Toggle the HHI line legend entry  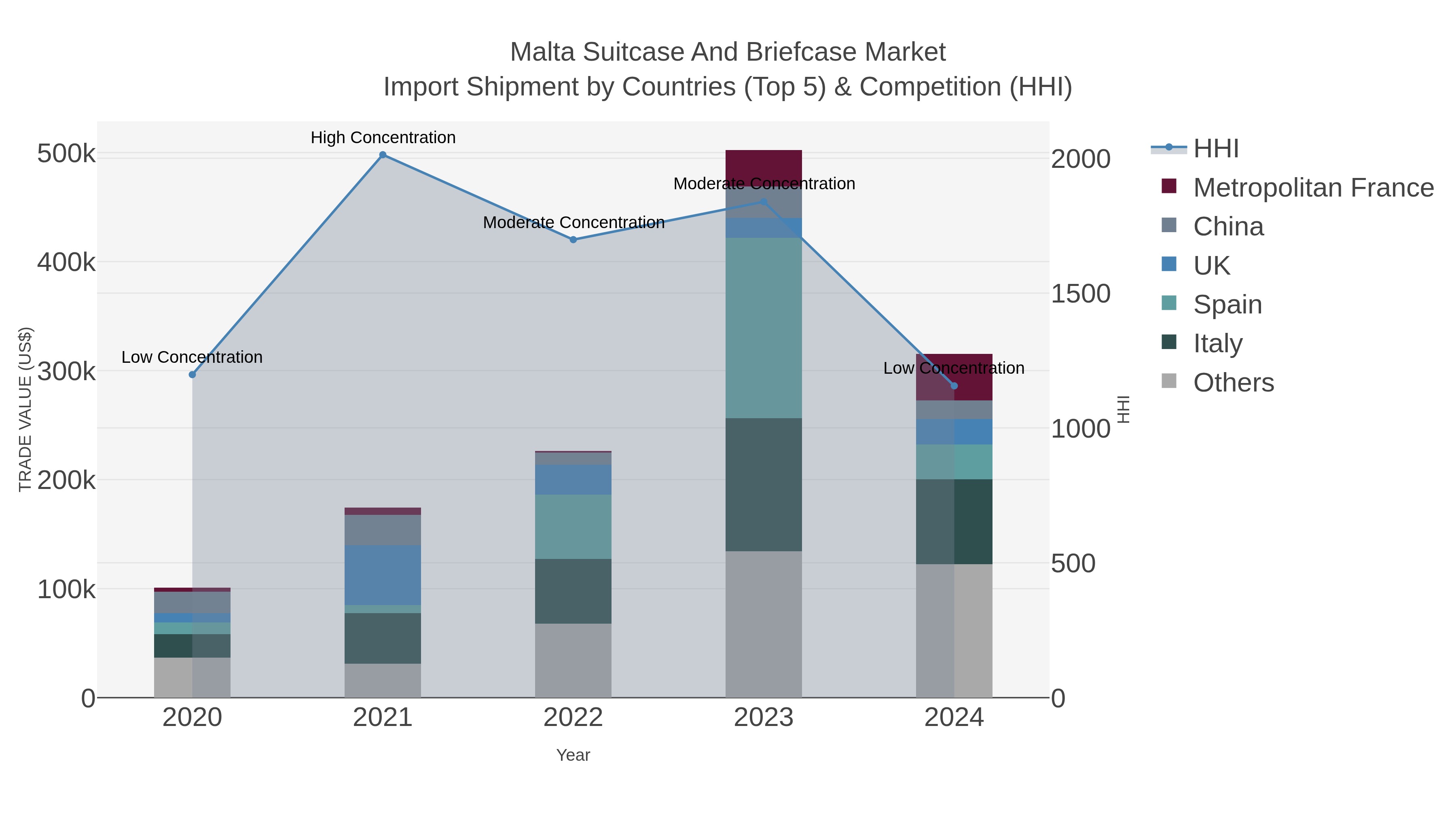[x=1195, y=149]
